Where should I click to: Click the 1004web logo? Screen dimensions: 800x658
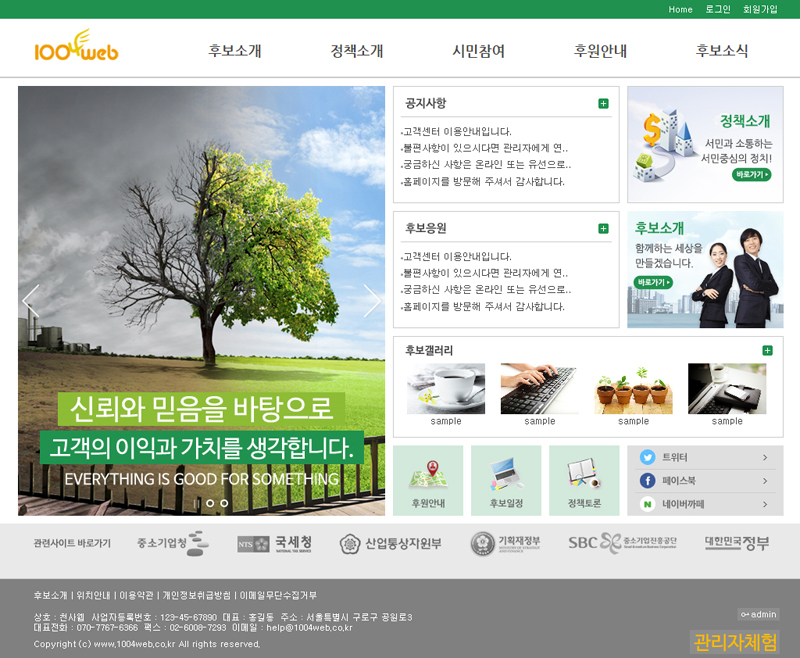coord(76,49)
